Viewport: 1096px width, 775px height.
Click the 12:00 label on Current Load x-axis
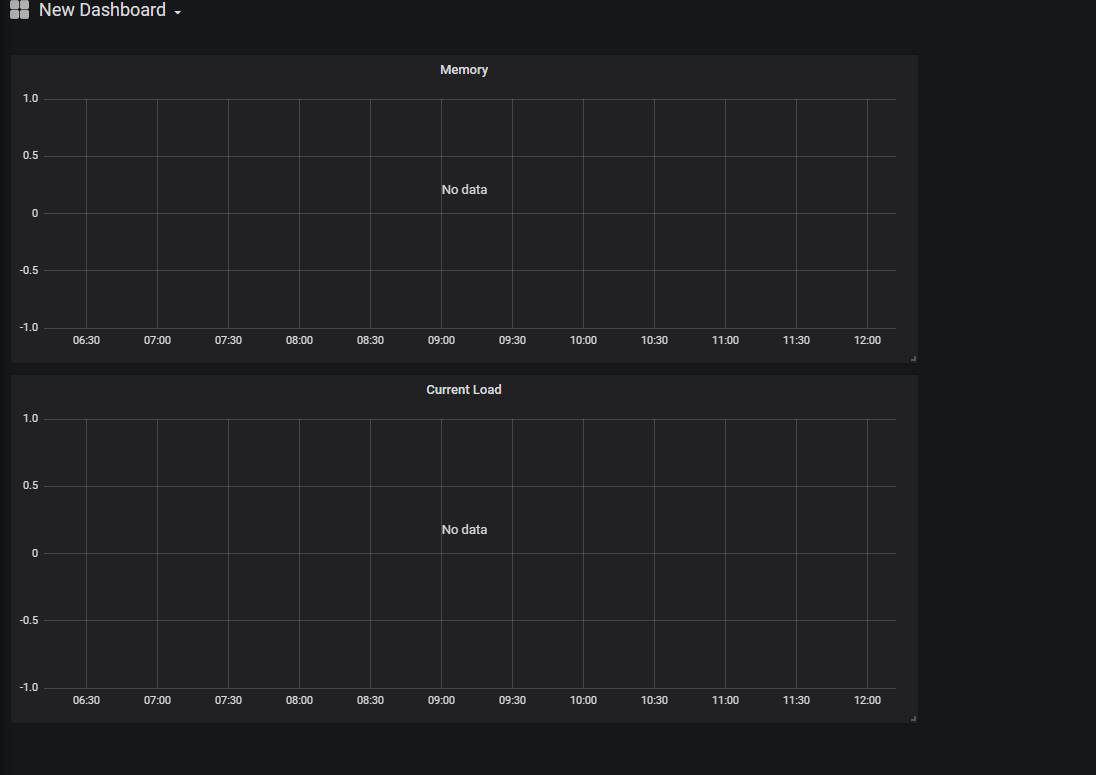[867, 701]
